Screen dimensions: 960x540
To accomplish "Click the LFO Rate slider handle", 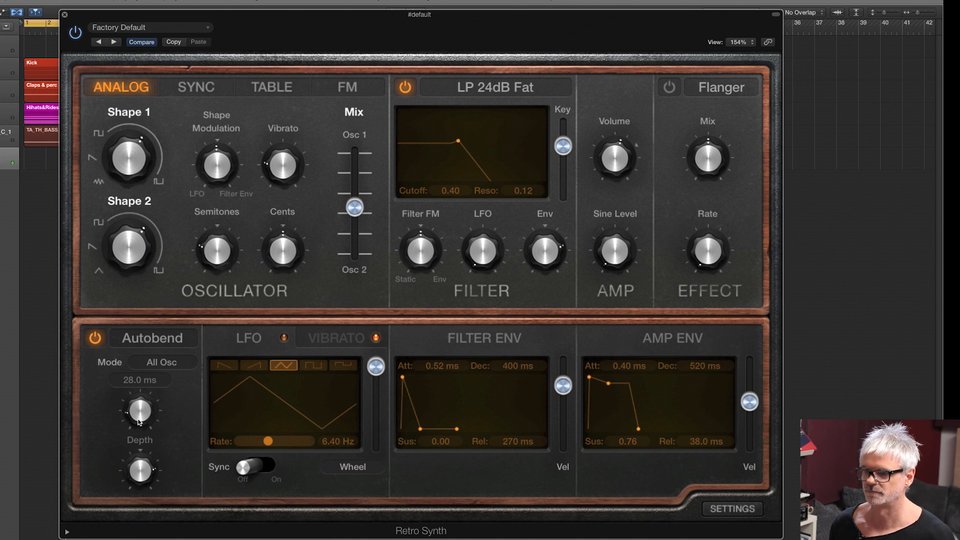I will 268,441.
